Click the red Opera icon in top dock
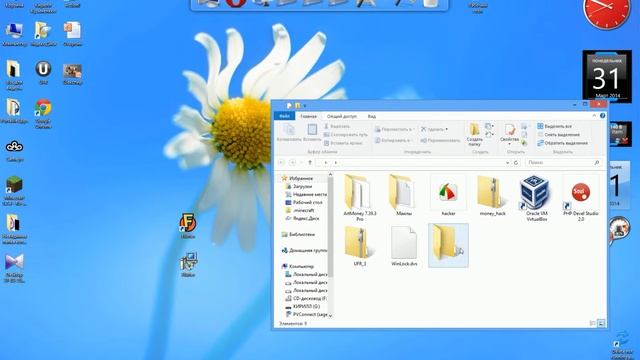Viewport: 640px width, 360px height. pyautogui.click(x=235, y=3)
